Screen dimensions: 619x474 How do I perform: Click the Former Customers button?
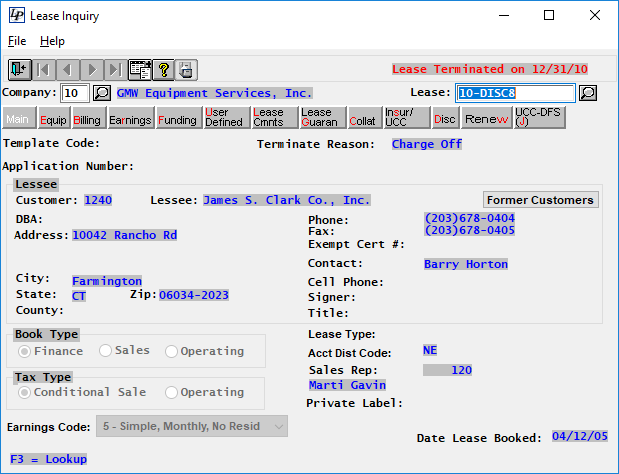pos(540,200)
